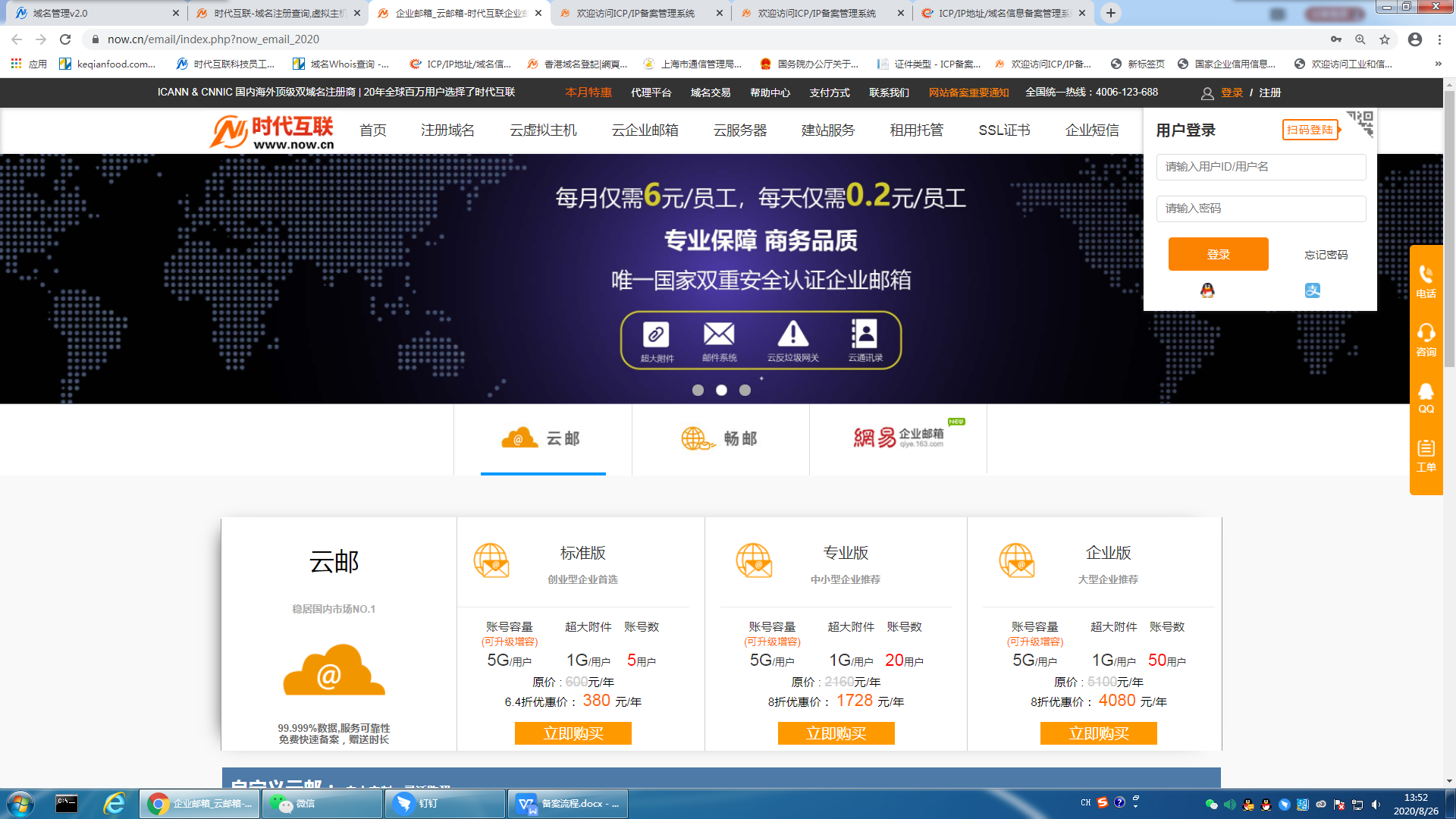This screenshot has width=1456, height=819.
Task: Click the zoom magnifier icon in address bar
Action: tap(1360, 39)
